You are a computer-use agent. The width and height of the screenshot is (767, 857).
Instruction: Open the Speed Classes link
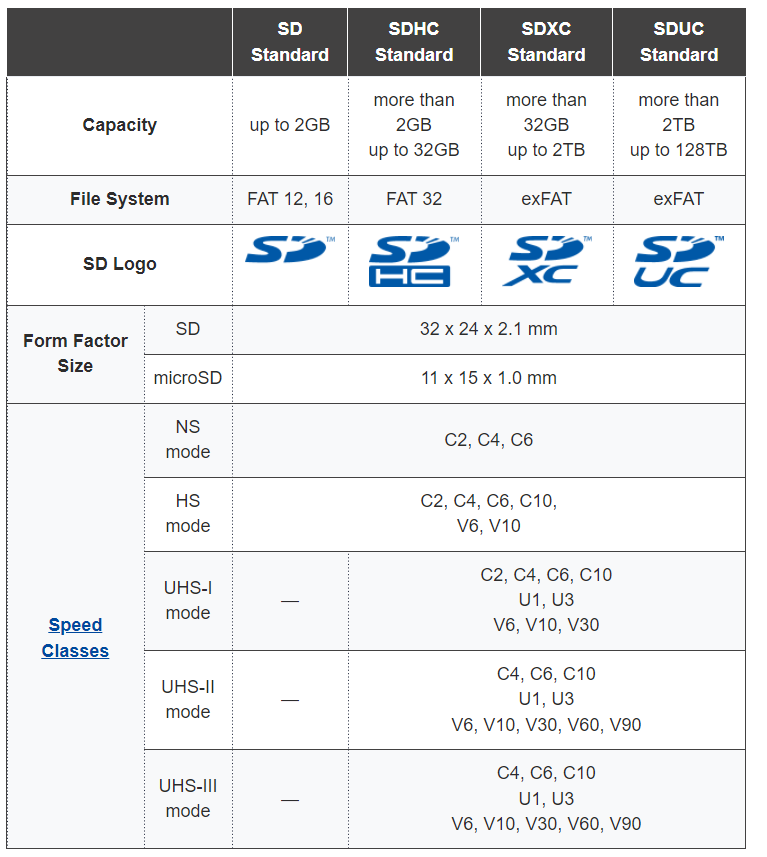pos(75,638)
